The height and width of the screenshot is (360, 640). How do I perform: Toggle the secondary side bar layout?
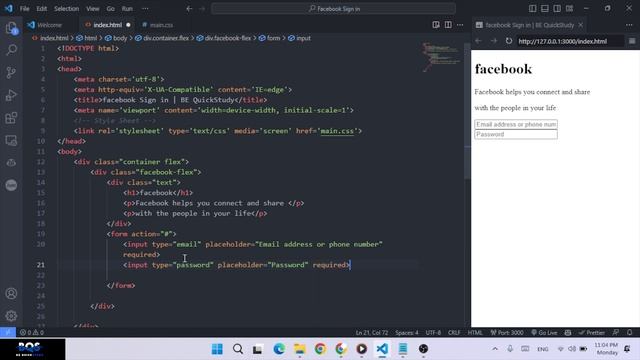pyautogui.click(x=557, y=8)
